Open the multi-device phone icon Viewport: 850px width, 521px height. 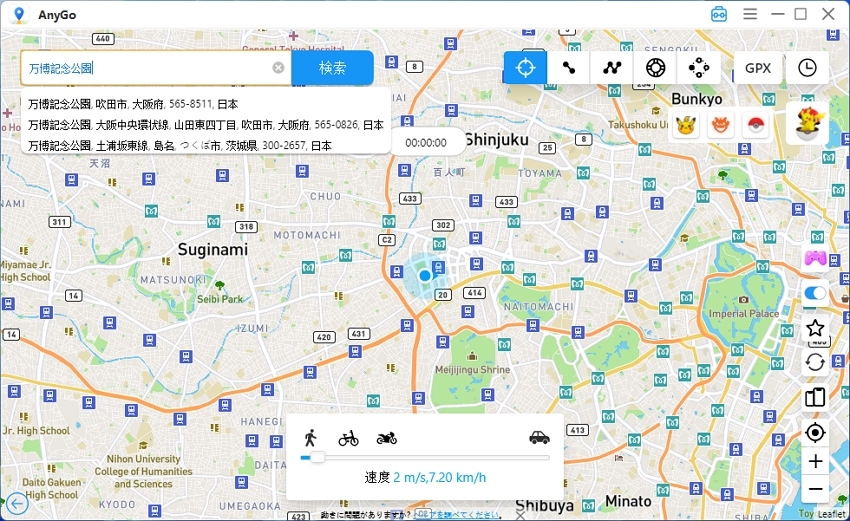[x=815, y=397]
